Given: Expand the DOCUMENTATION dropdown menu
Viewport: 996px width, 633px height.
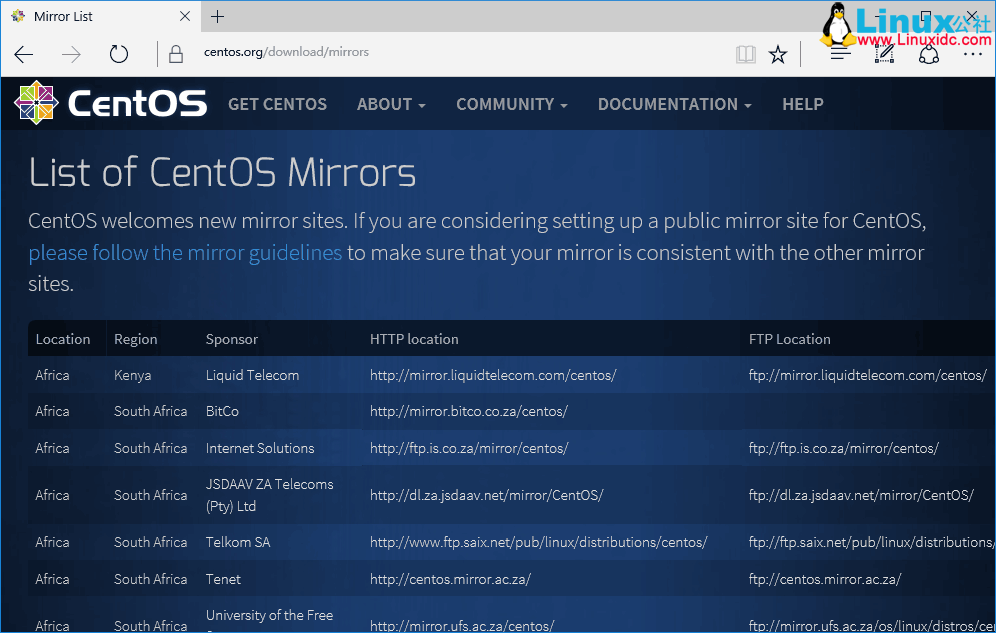Looking at the screenshot, I should click(x=674, y=104).
